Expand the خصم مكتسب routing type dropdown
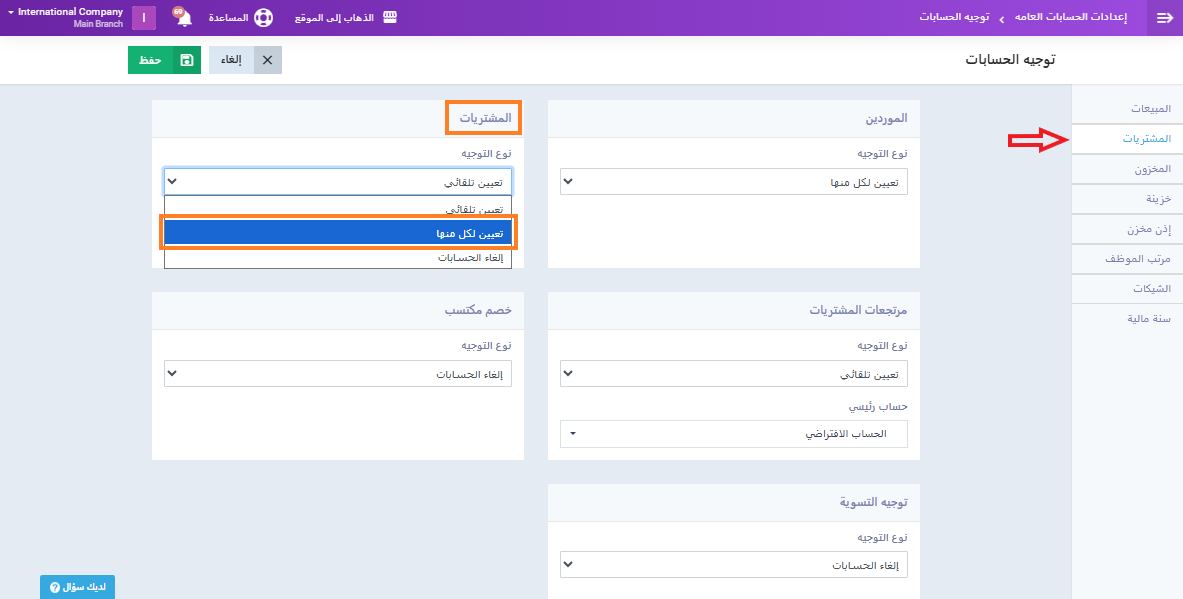This screenshot has height=599, width=1183. point(337,374)
